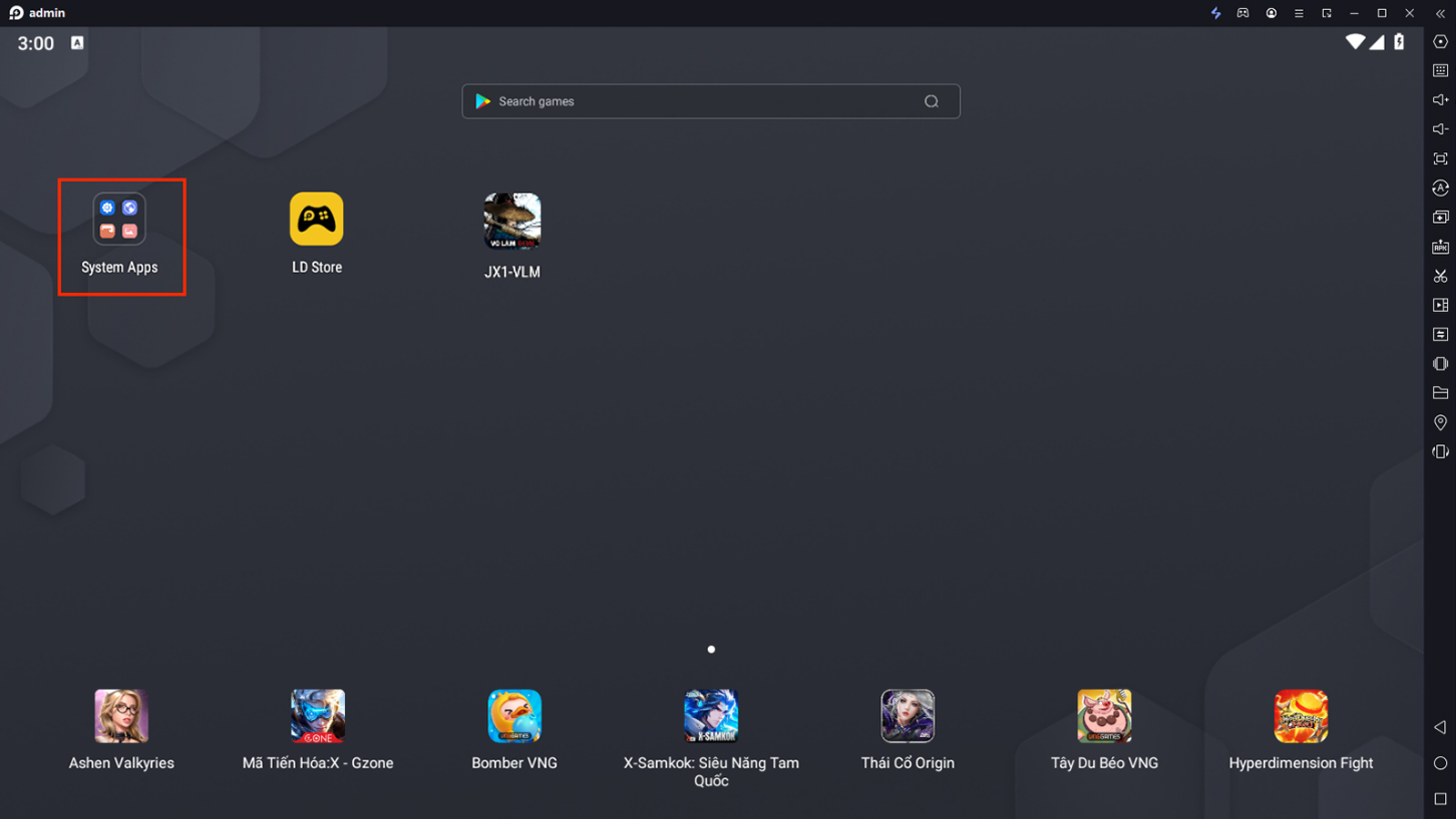This screenshot has height=819, width=1456.
Task: Click the Android back triangle button
Action: coord(1441,727)
